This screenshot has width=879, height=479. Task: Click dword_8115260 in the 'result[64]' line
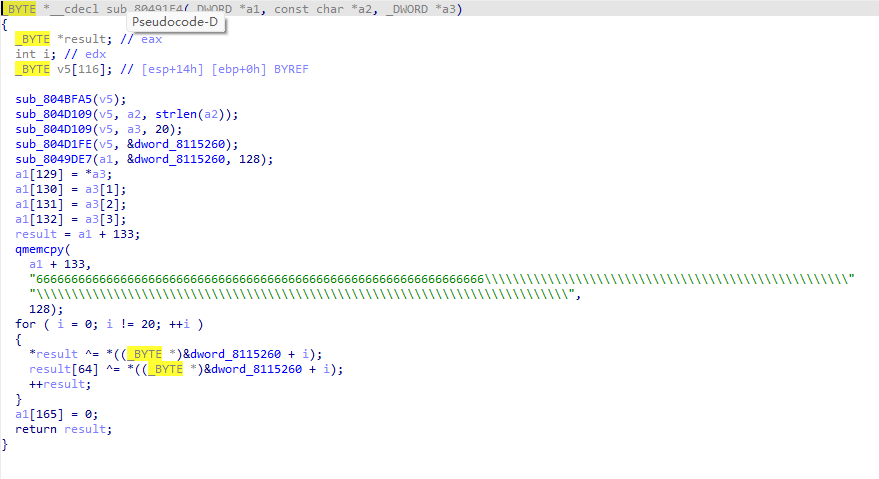(x=256, y=370)
